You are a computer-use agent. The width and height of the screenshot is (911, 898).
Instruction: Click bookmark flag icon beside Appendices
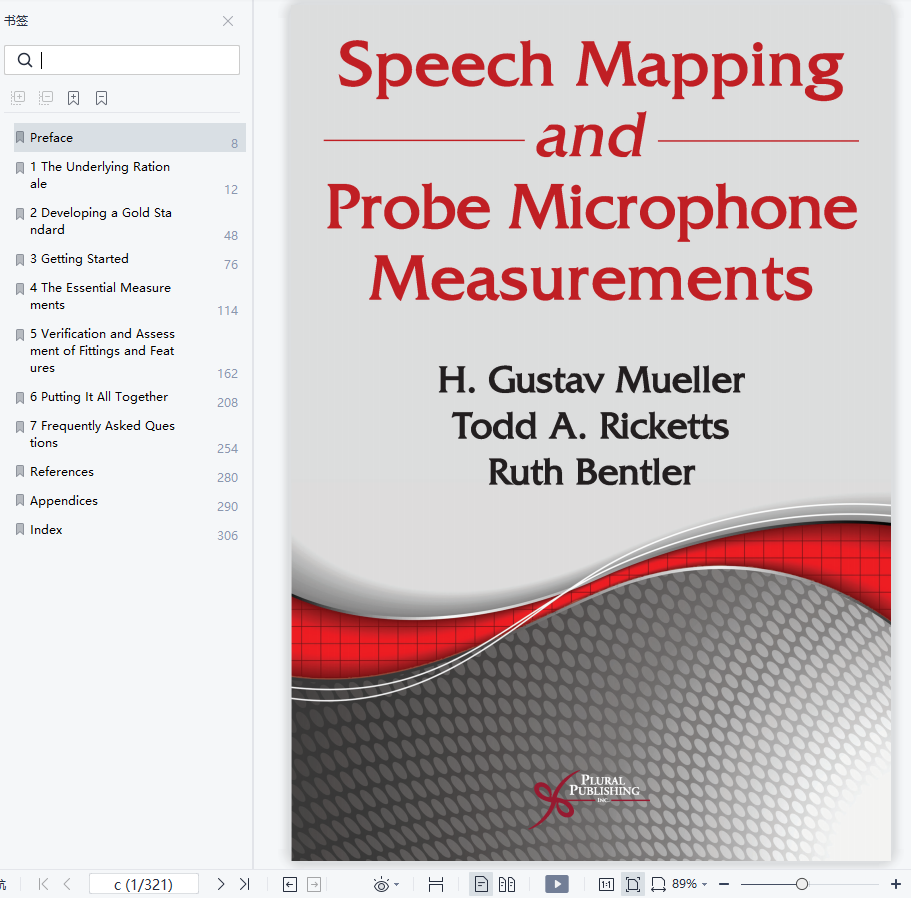(20, 500)
